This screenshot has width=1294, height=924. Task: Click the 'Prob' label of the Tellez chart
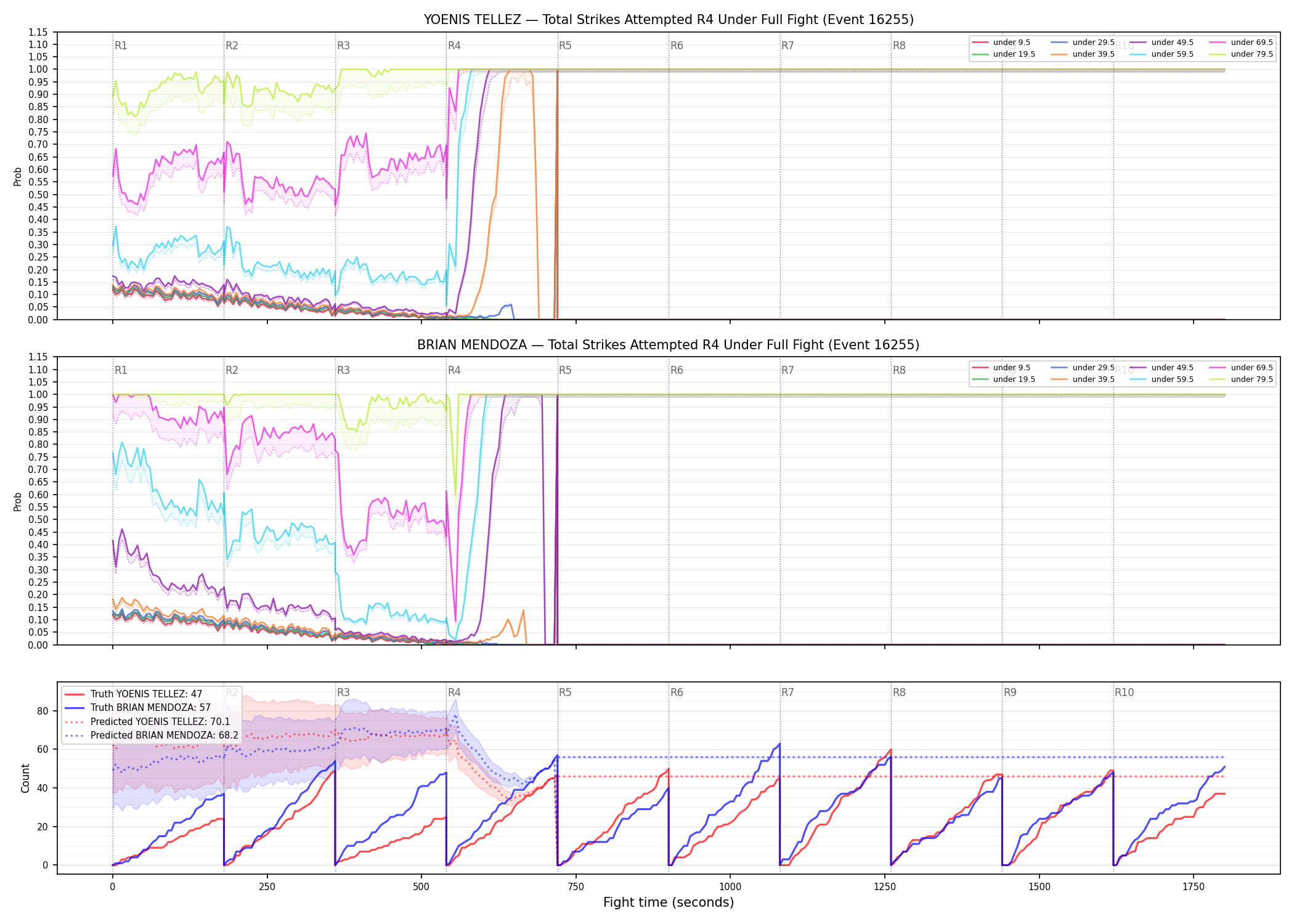click(x=18, y=177)
